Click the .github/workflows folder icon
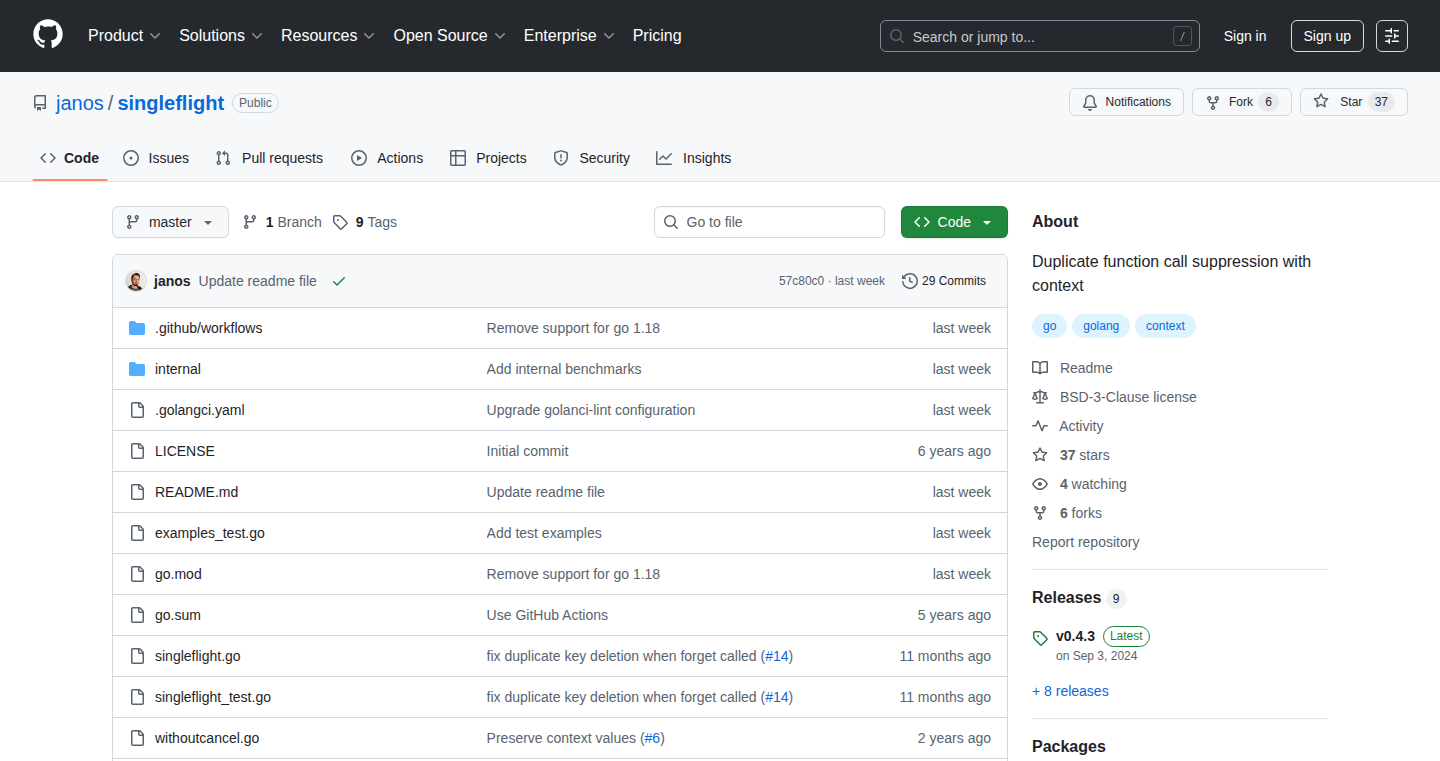 (x=137, y=328)
